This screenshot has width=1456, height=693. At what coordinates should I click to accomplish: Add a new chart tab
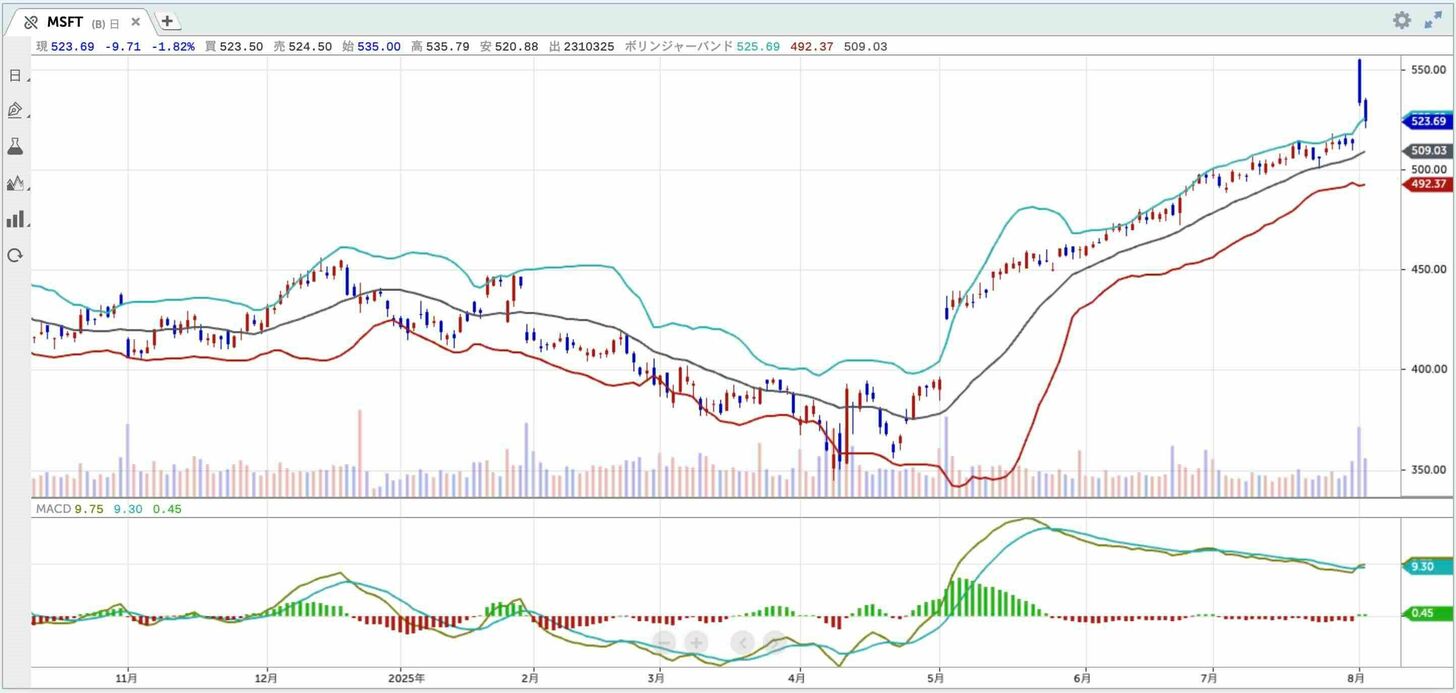click(x=167, y=21)
